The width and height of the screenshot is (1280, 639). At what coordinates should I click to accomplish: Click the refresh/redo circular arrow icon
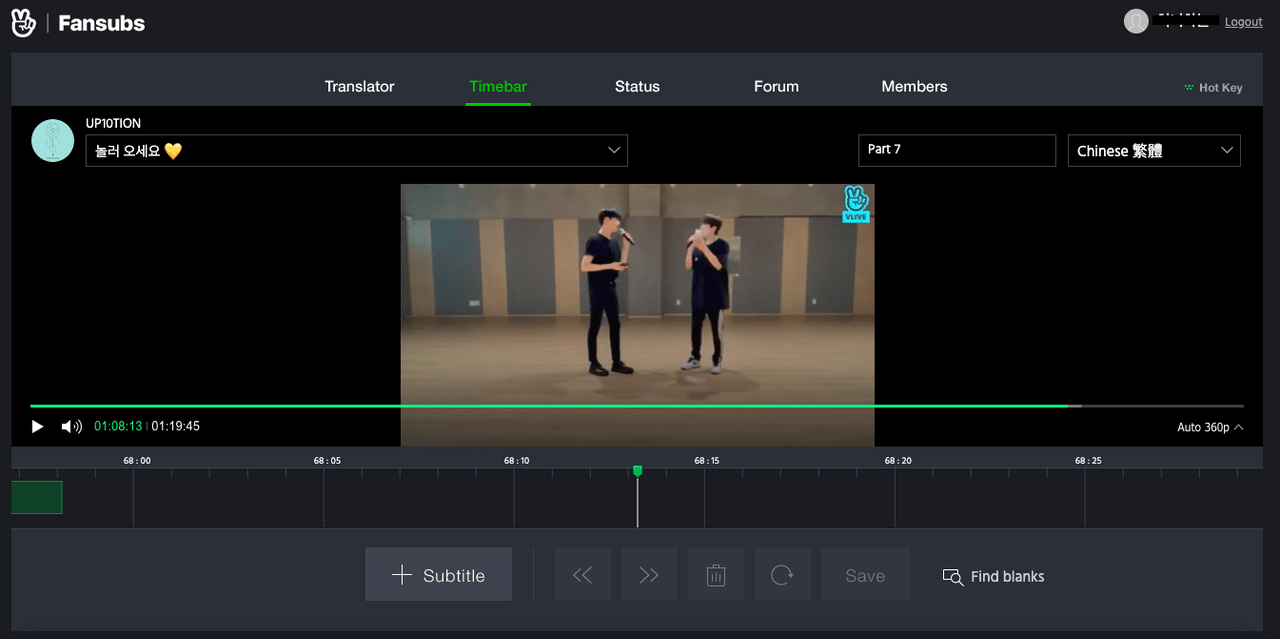point(782,575)
